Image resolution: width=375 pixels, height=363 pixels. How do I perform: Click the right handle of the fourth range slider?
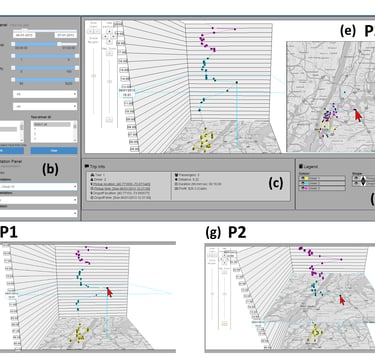pyautogui.click(x=77, y=80)
